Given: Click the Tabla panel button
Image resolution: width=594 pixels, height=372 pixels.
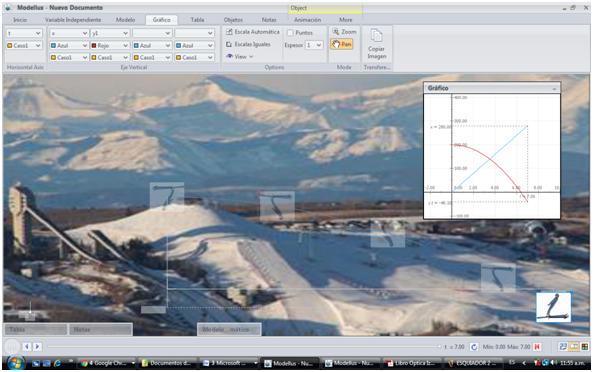Looking at the screenshot, I should (x=35, y=330).
